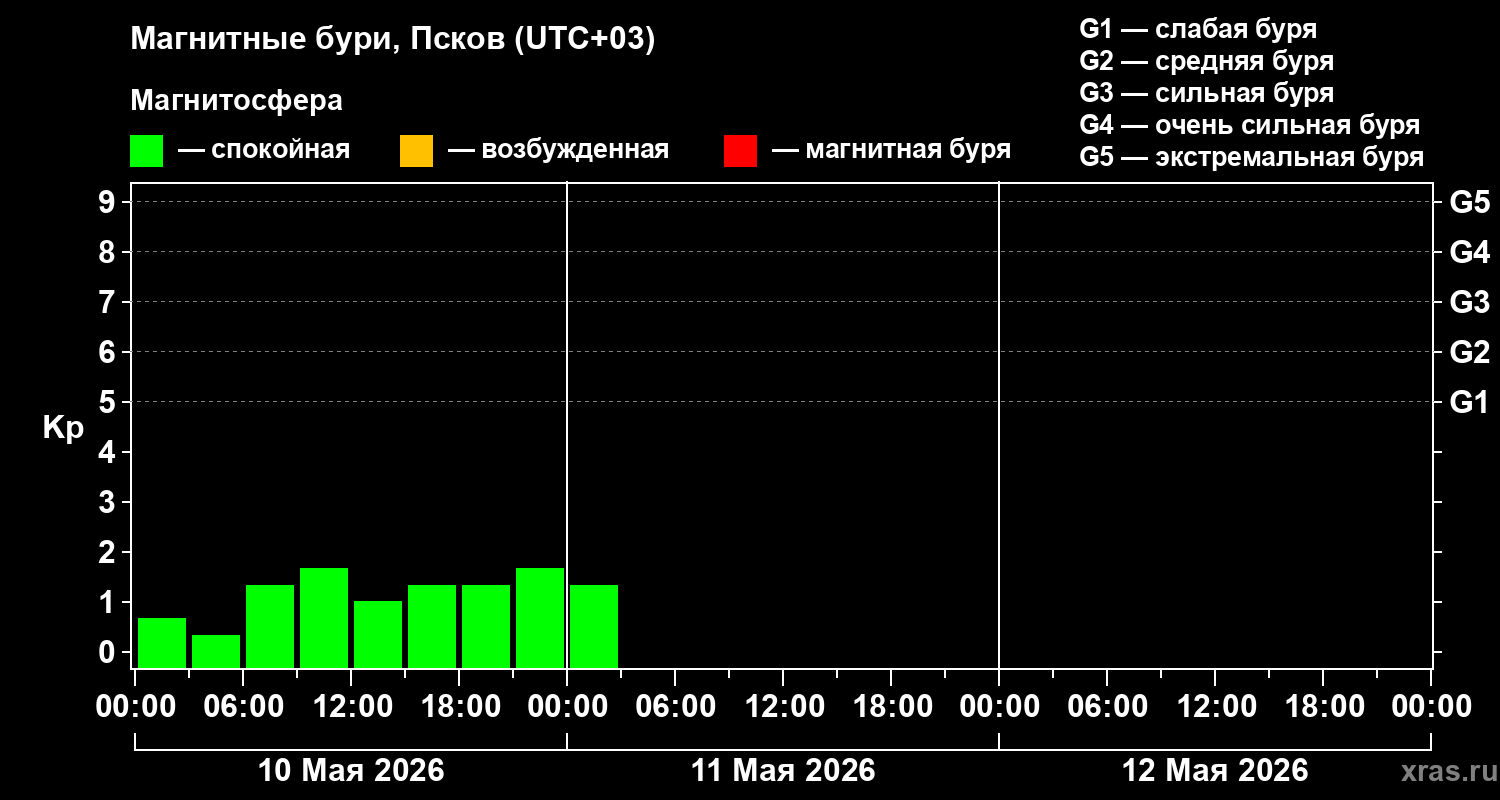Select the '11 Мая 2026' date label
Image resolution: width=1500 pixels, height=800 pixels.
point(783,771)
